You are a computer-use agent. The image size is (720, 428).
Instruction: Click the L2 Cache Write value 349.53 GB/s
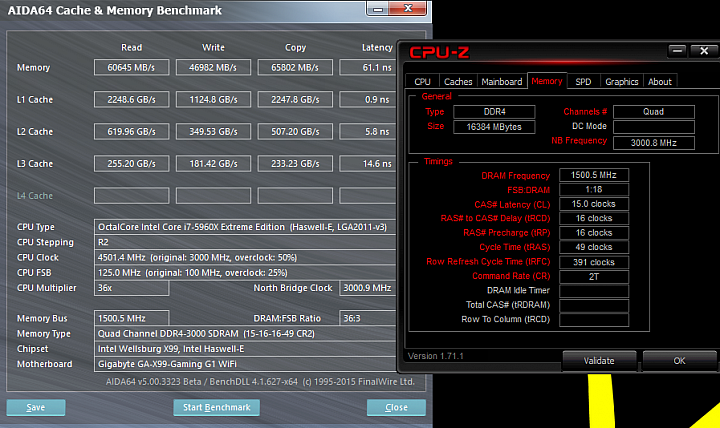(x=213, y=132)
